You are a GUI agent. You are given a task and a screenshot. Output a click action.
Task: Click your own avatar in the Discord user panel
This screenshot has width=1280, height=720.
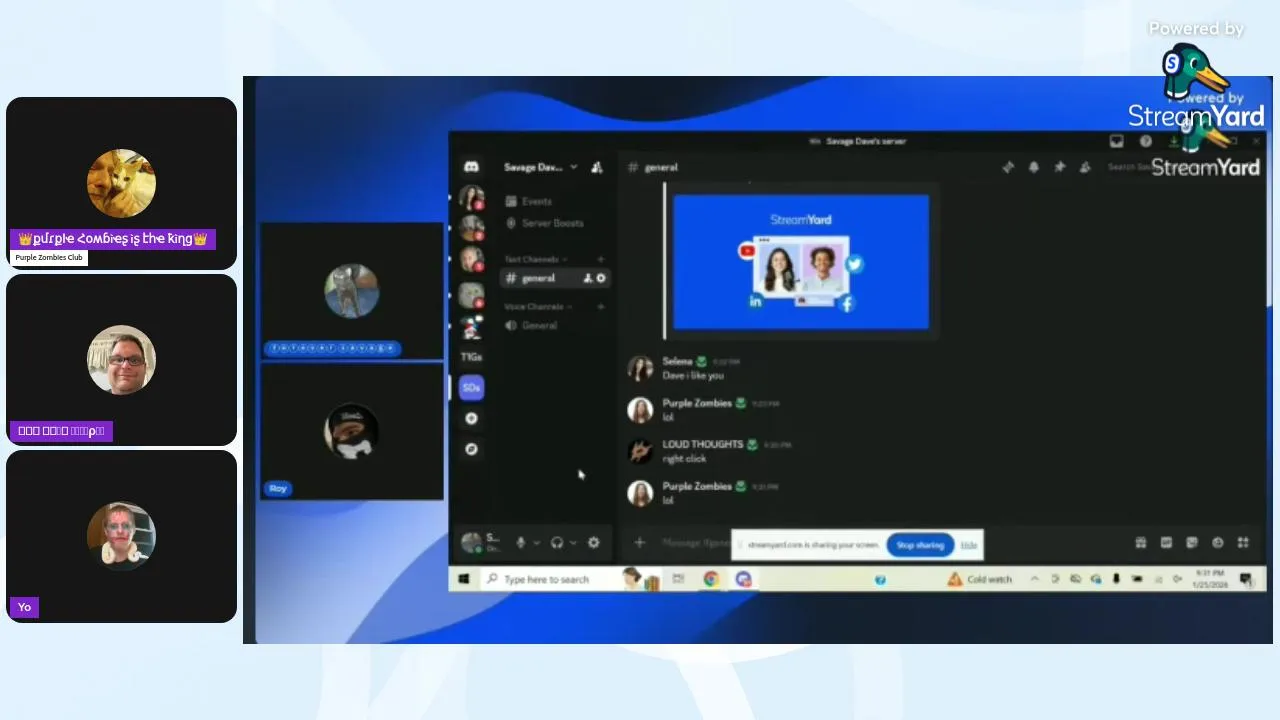tap(471, 542)
